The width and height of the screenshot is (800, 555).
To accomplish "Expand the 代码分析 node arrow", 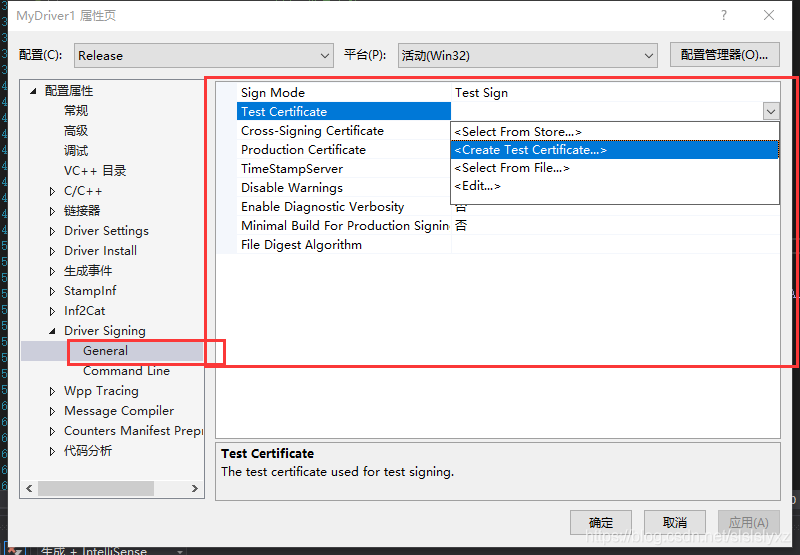I will (x=52, y=451).
